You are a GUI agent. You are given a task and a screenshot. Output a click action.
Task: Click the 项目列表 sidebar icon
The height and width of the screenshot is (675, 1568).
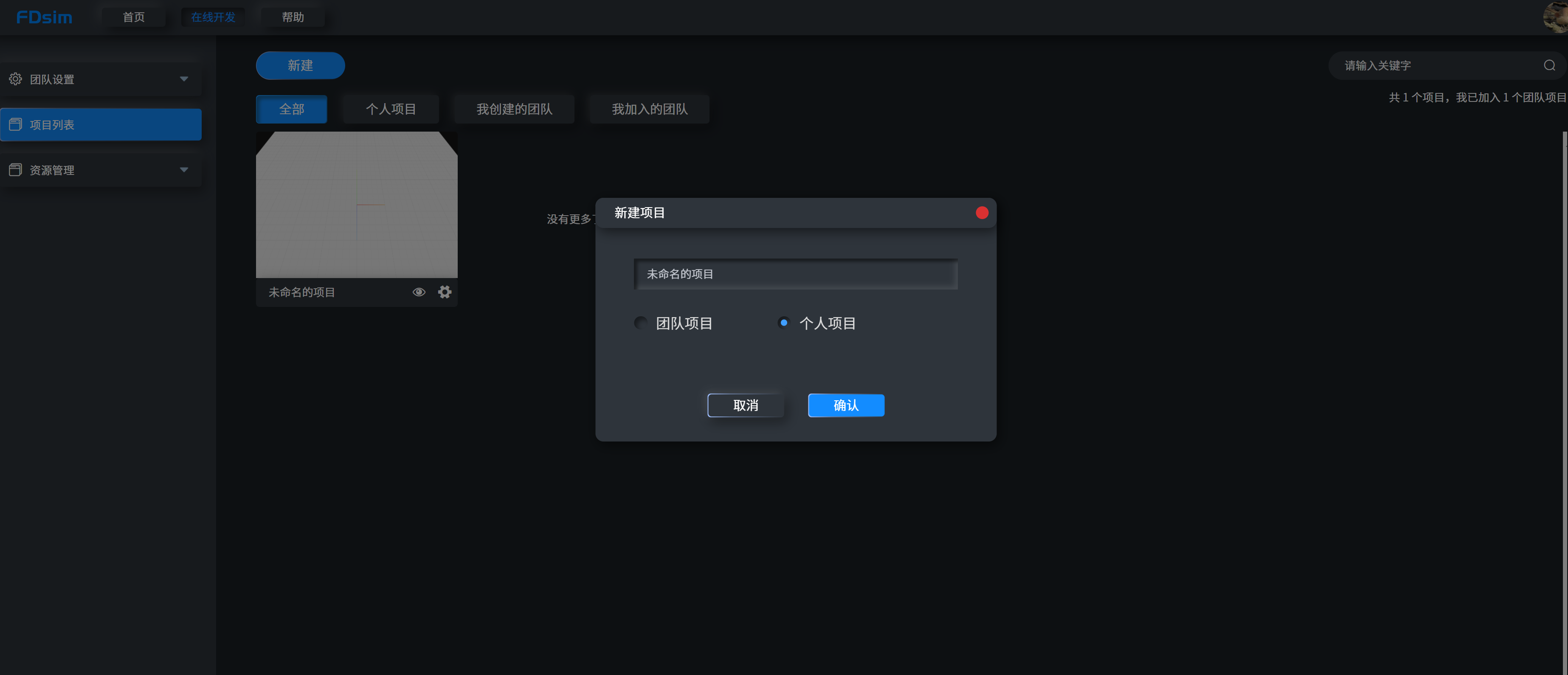click(x=15, y=124)
